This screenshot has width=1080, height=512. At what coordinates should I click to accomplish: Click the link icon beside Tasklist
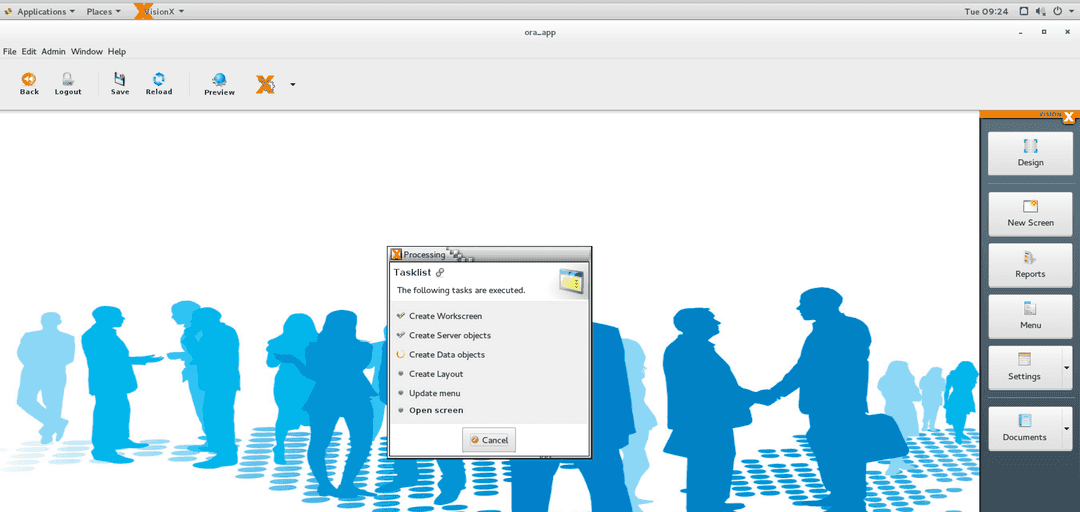click(440, 272)
